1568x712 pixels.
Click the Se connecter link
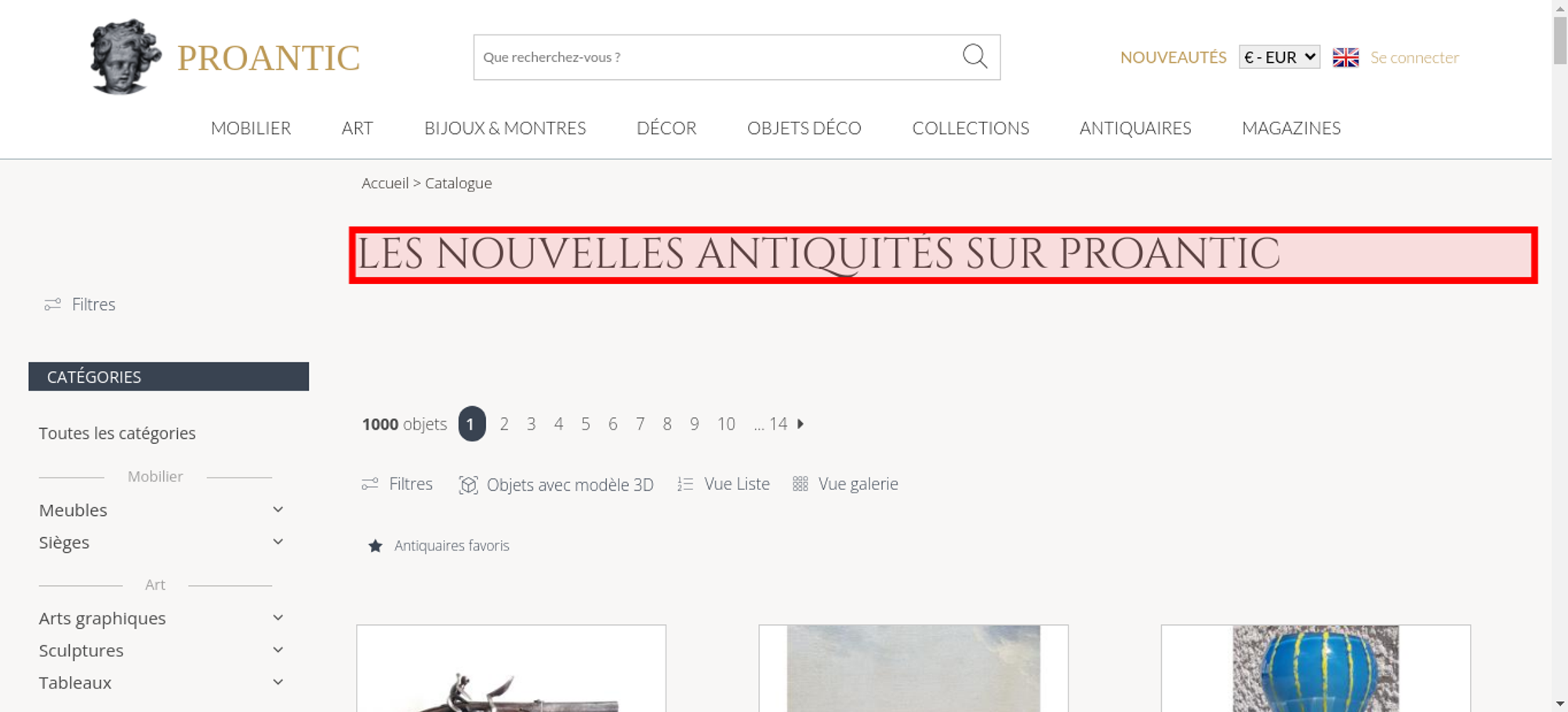point(1414,57)
